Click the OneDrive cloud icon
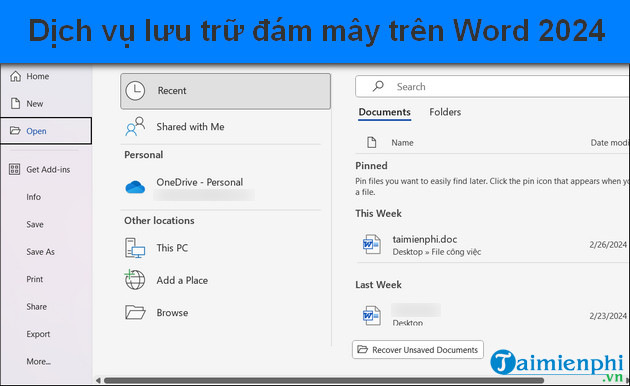This screenshot has width=630, height=386. pos(135,187)
